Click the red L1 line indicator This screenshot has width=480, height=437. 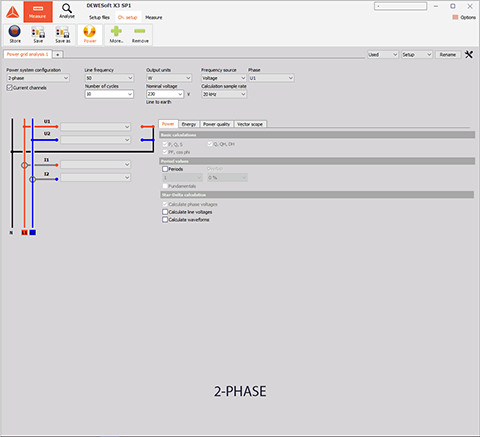click(24, 232)
